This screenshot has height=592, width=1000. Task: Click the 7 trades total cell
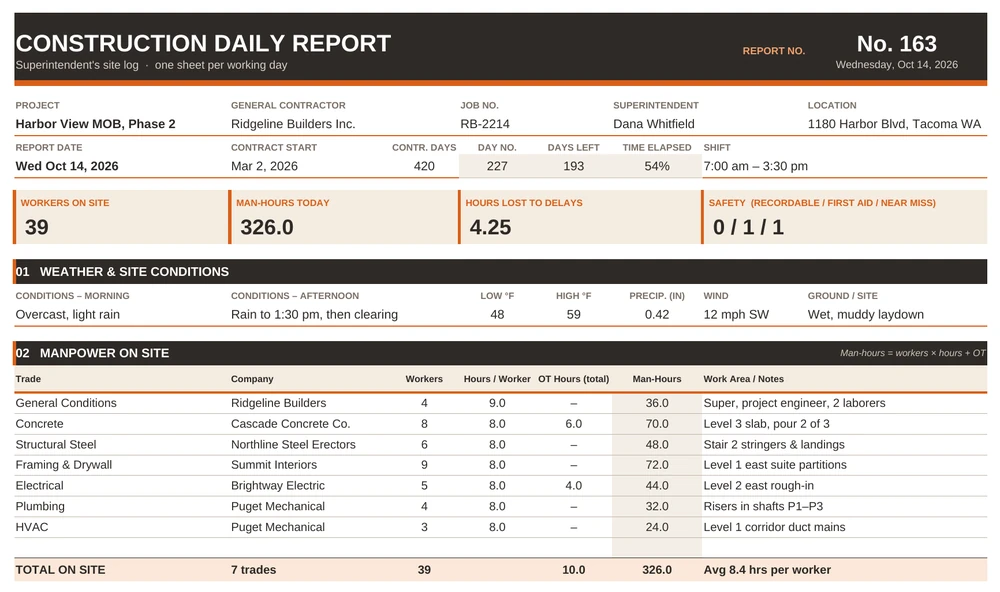(x=253, y=570)
